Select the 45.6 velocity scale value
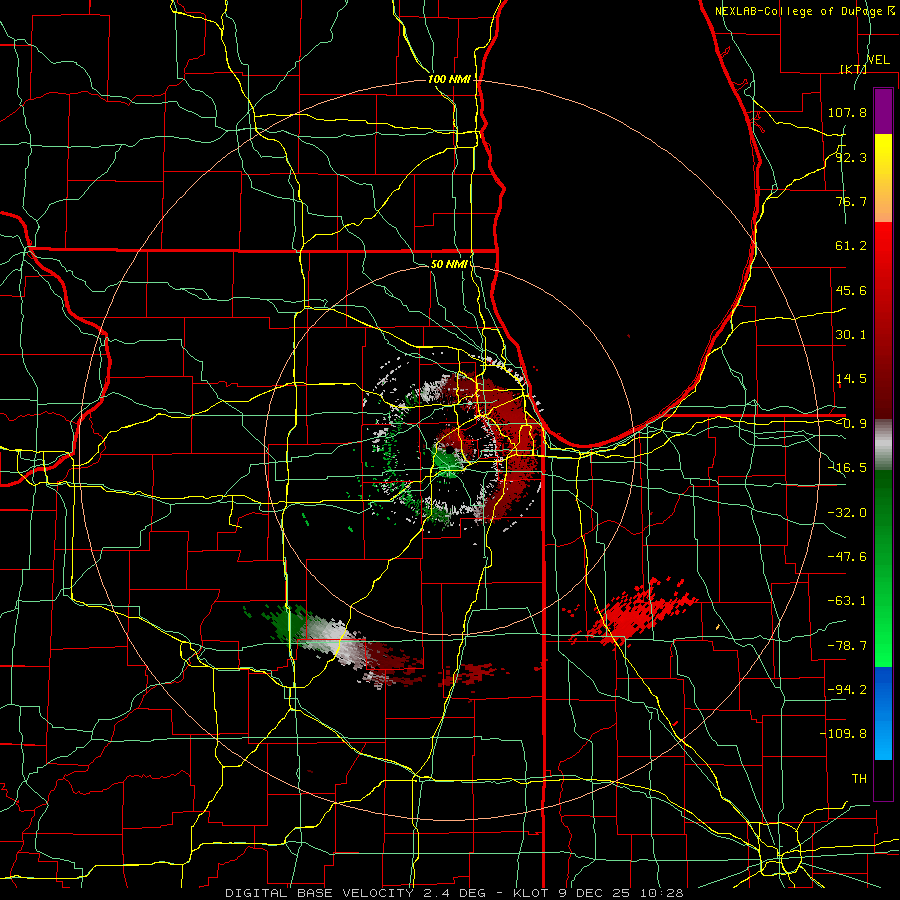The height and width of the screenshot is (900, 900). (851, 290)
